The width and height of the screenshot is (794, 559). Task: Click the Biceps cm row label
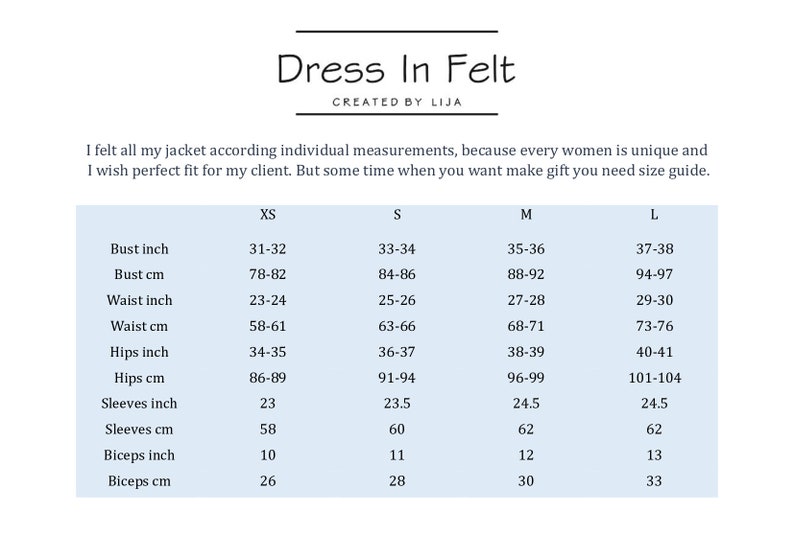(139, 481)
